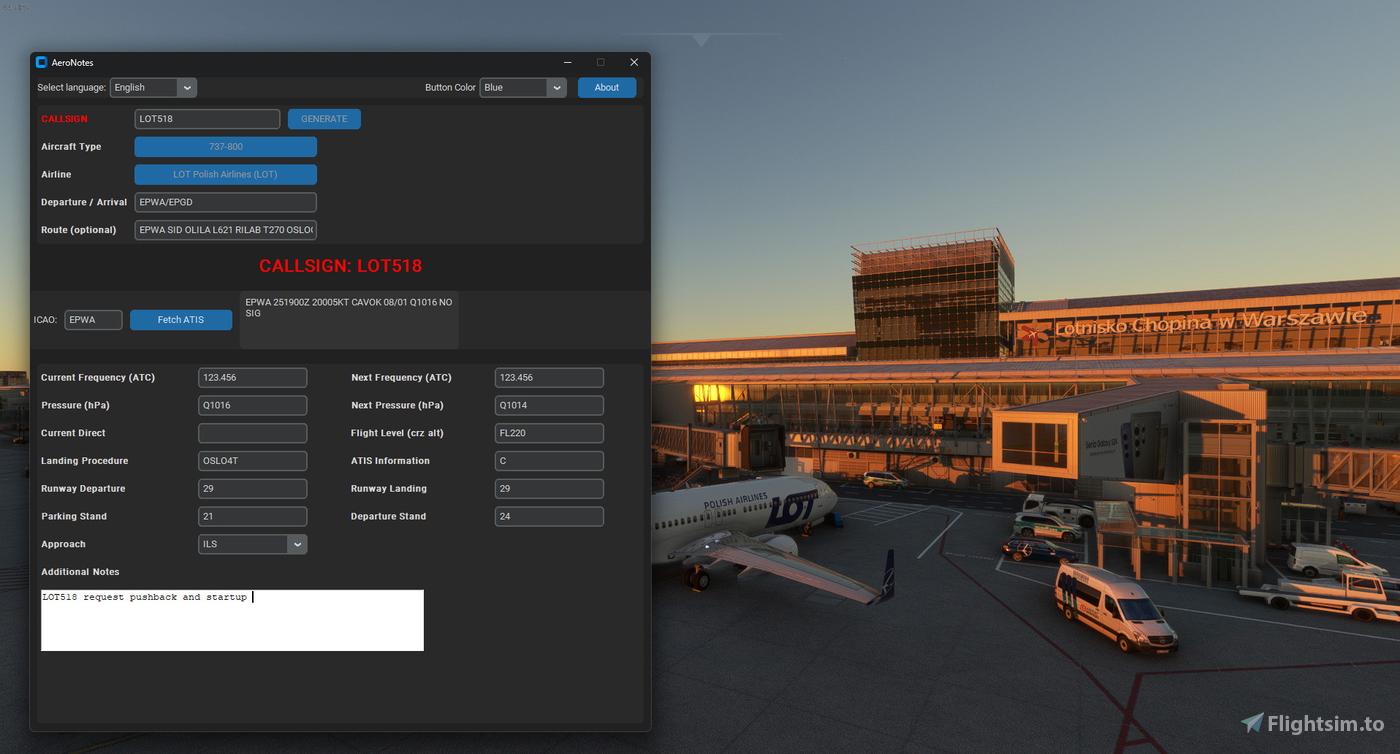Click the Landing Procedure field OSLO4T
Viewport: 1400px width, 754px height.
coord(252,460)
